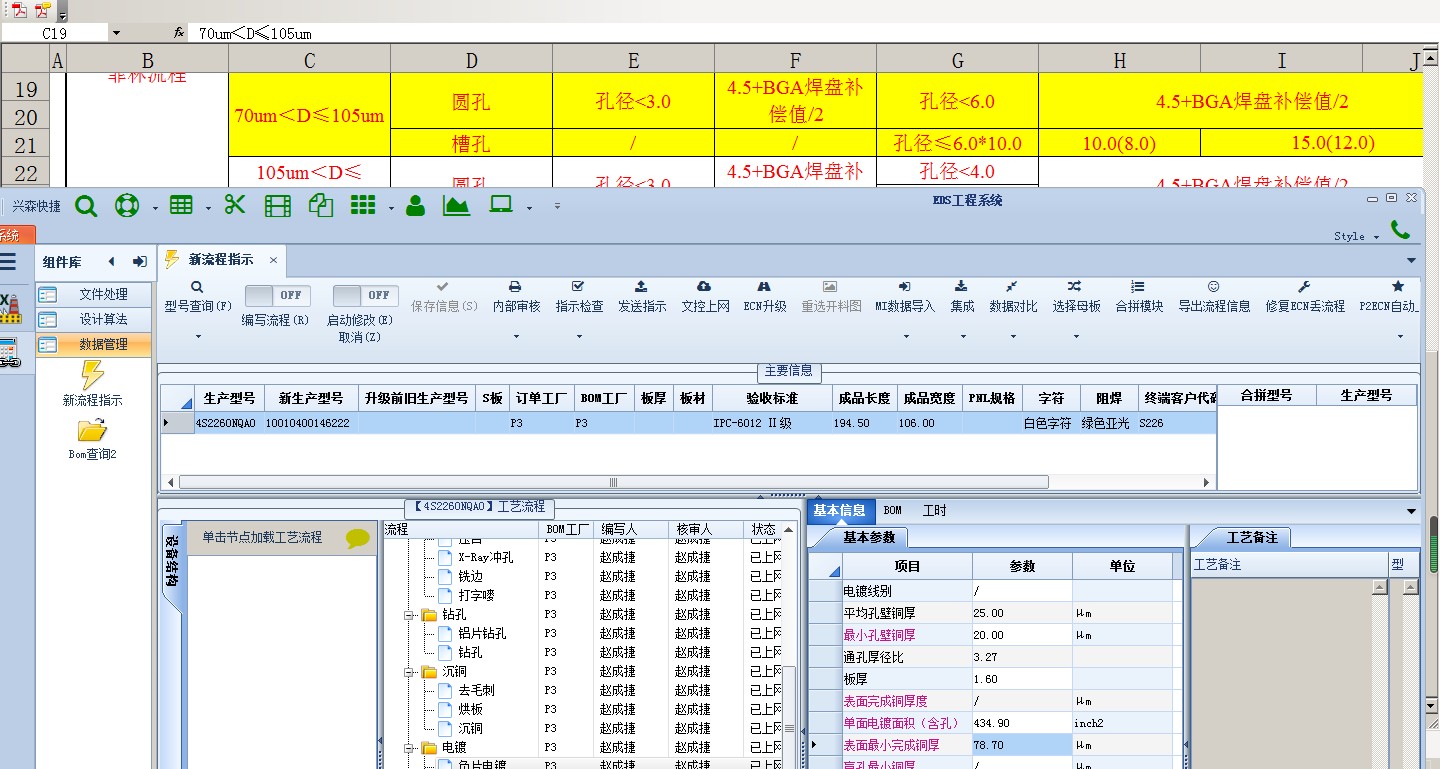Click 选择母板 shuffle icon button
The image size is (1440, 769).
click(x=1076, y=297)
